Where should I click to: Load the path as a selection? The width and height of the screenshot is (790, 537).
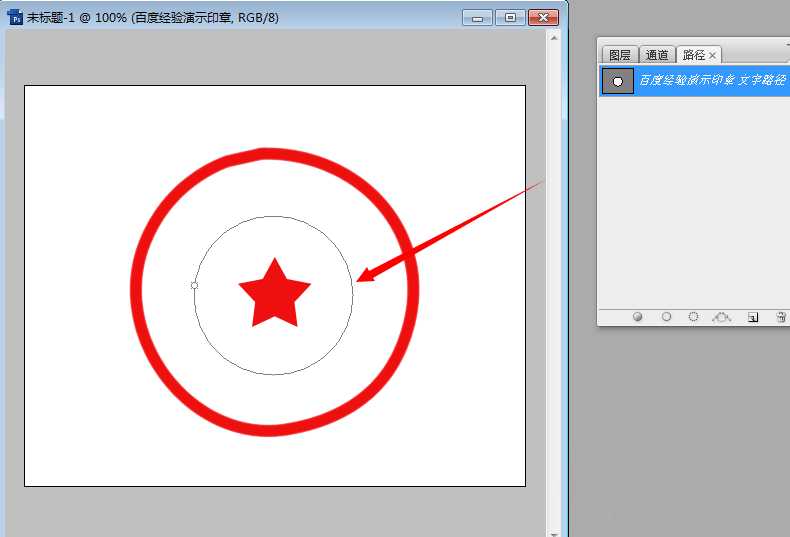tap(694, 317)
